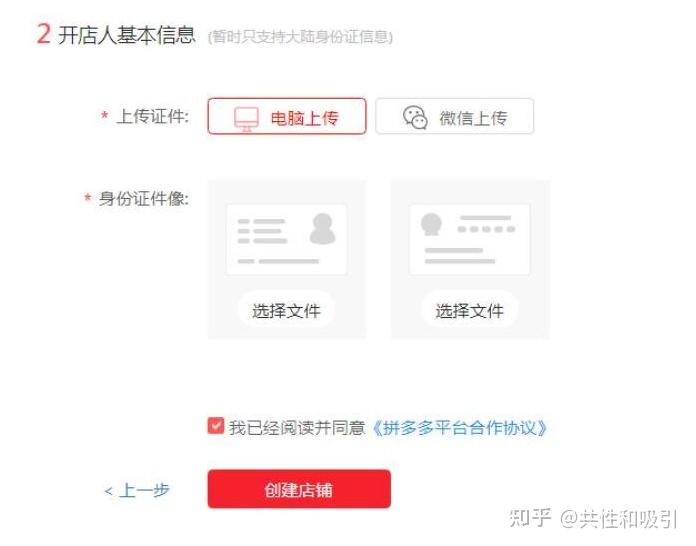Uncheck the agreement checkbox
Viewport: 696px width, 546px height.
click(x=216, y=426)
